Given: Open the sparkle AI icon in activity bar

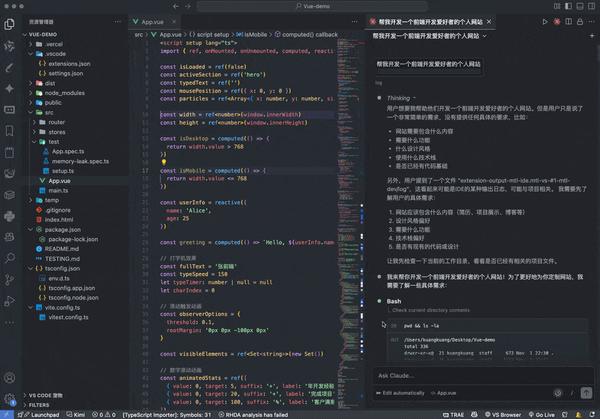Looking at the screenshot, I should click(9, 88).
